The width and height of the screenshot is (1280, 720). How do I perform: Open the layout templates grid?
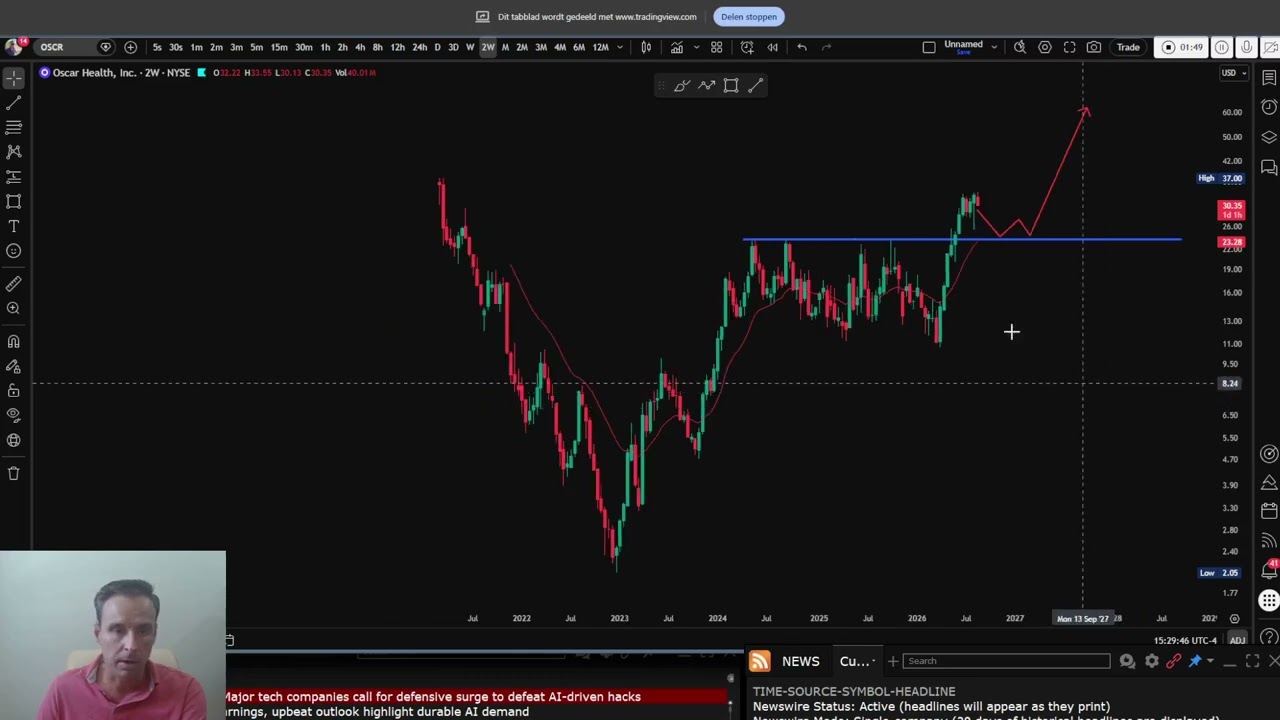point(716,47)
